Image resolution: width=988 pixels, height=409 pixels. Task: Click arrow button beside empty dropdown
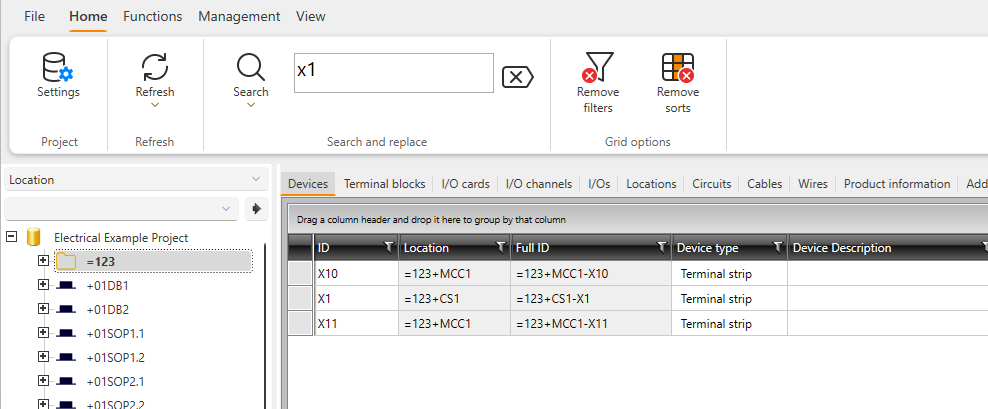[x=257, y=209]
